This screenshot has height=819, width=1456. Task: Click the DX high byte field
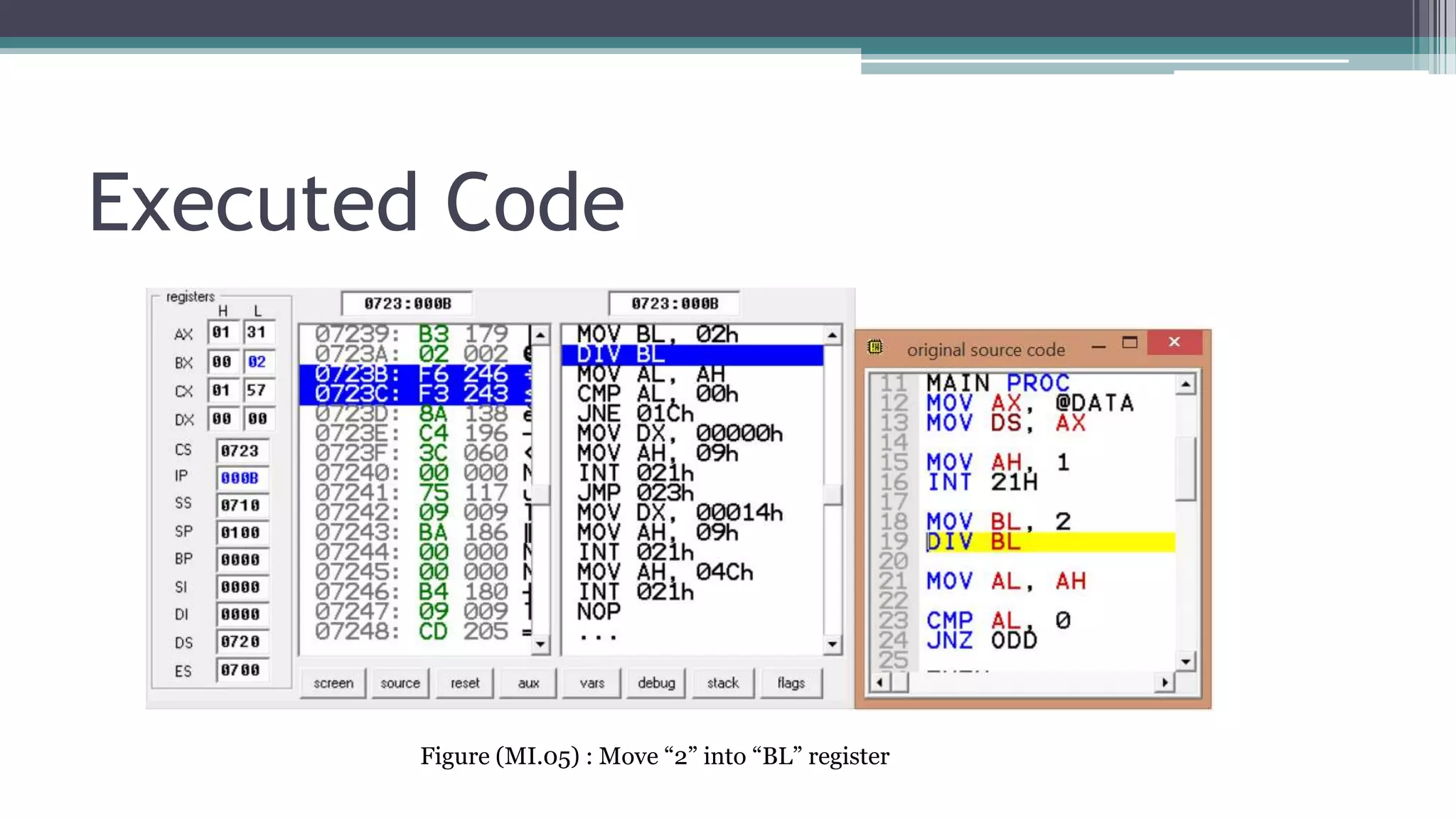pyautogui.click(x=222, y=419)
